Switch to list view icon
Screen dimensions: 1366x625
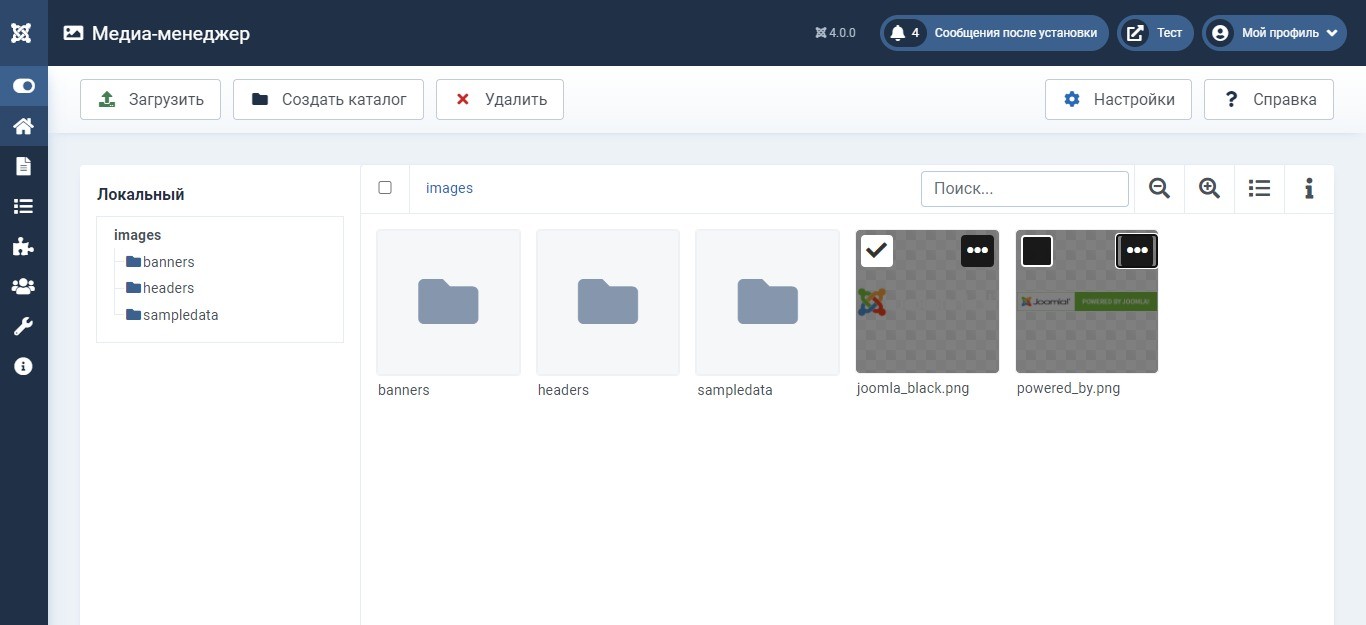[x=1259, y=188]
